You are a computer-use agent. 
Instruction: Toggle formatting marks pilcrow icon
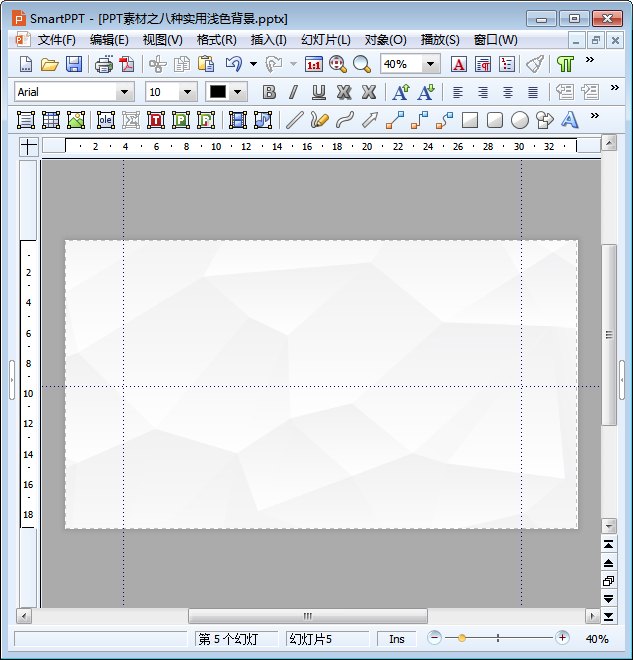[565, 64]
